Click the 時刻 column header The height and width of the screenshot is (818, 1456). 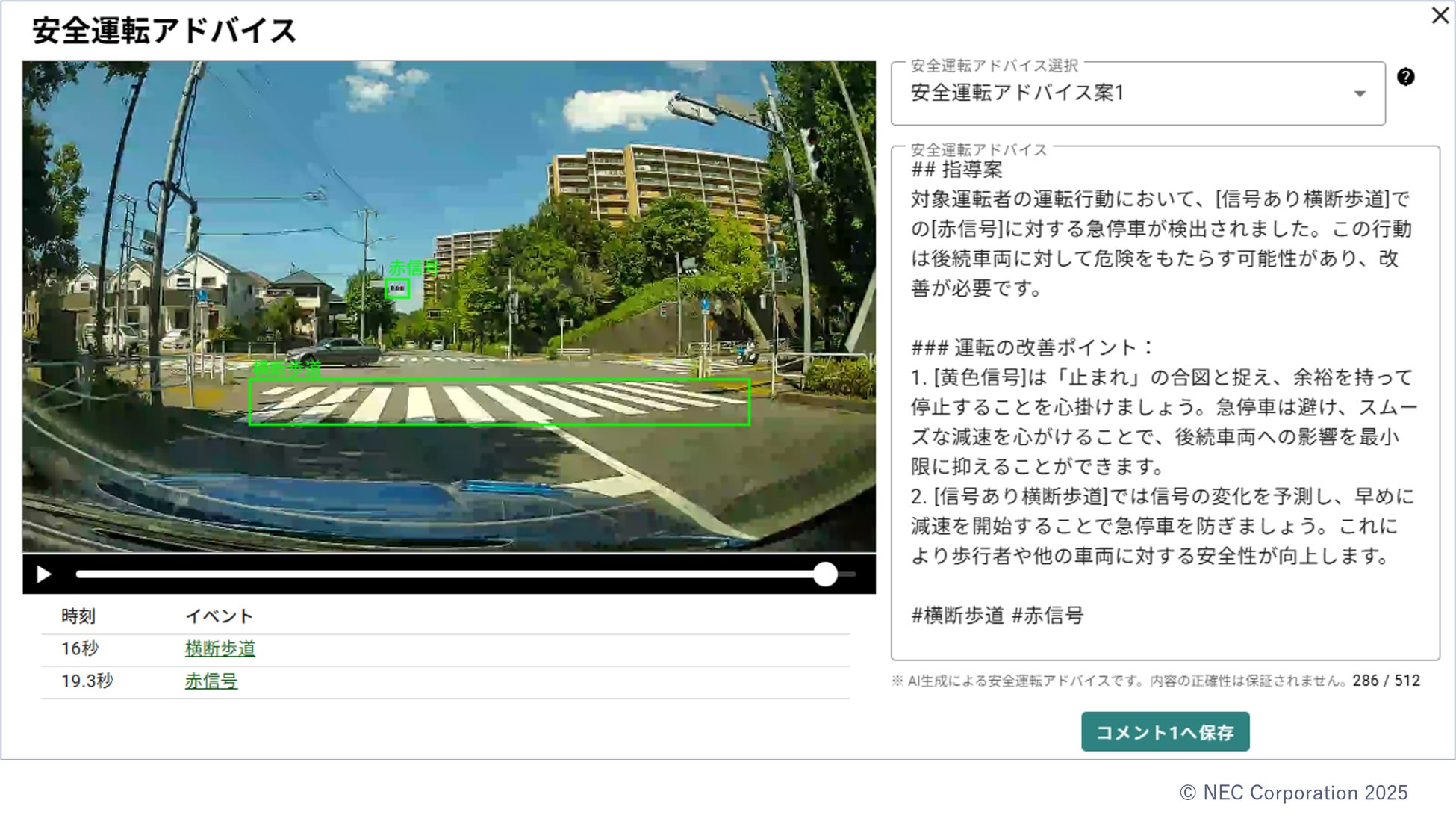[78, 616]
